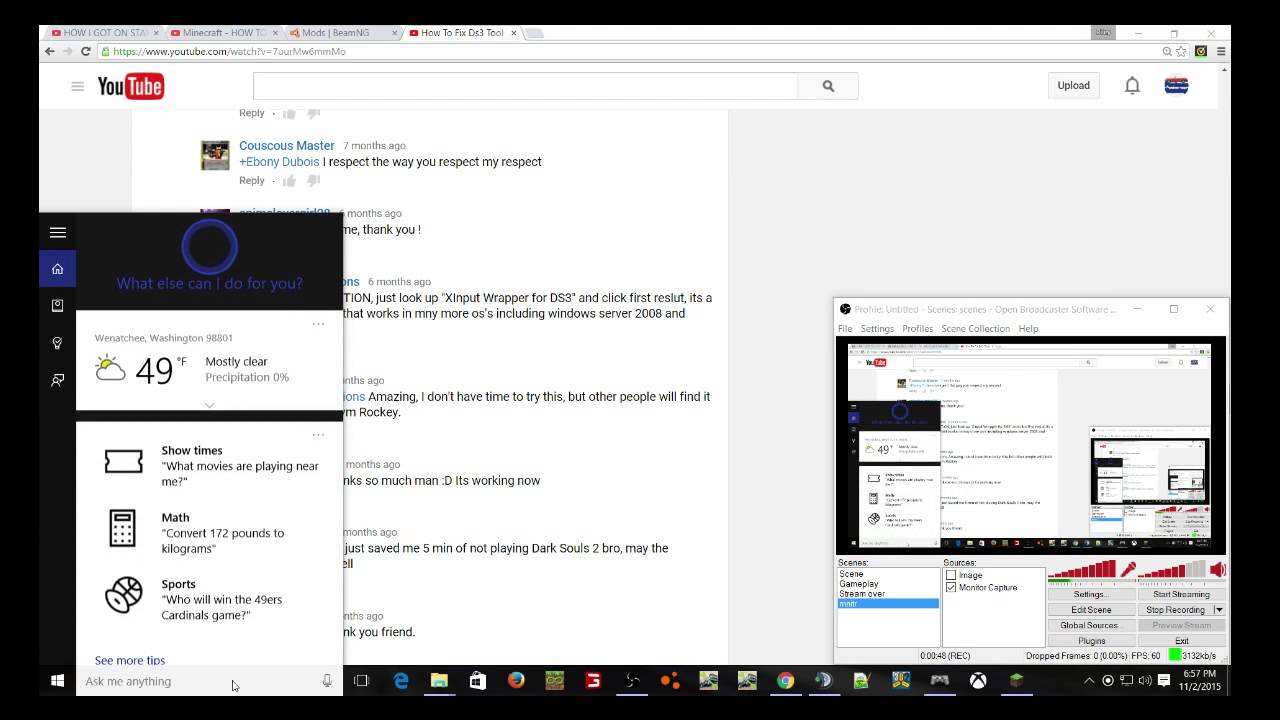Image resolution: width=1280 pixels, height=720 pixels.
Task: Open the OBS Help menu
Action: (1028, 328)
